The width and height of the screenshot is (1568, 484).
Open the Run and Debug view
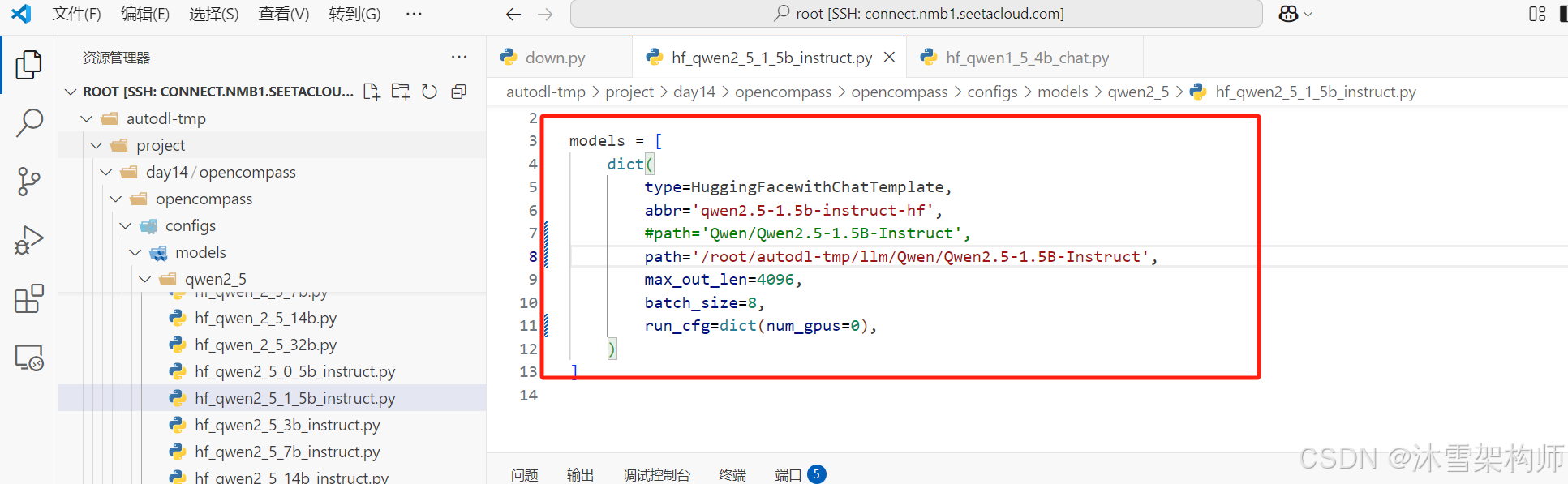pyautogui.click(x=29, y=241)
